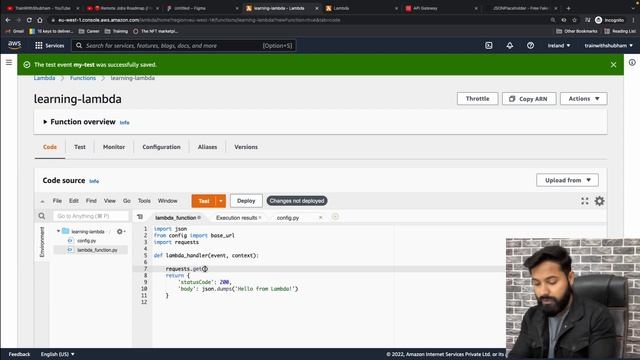
Task: Open the English (US) language selector
Action: 58,354
